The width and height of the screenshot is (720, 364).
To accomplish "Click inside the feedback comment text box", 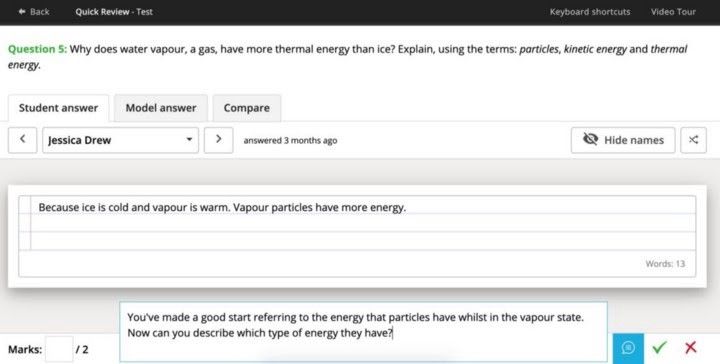I will pyautogui.click(x=363, y=331).
